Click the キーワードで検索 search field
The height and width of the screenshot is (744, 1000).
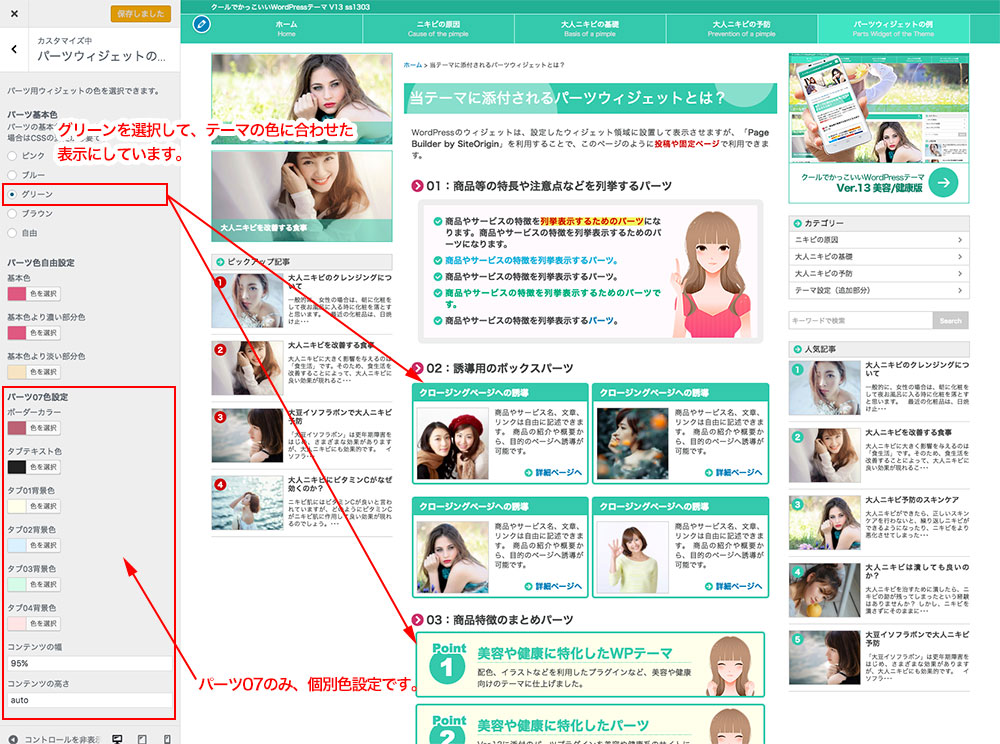pos(860,321)
